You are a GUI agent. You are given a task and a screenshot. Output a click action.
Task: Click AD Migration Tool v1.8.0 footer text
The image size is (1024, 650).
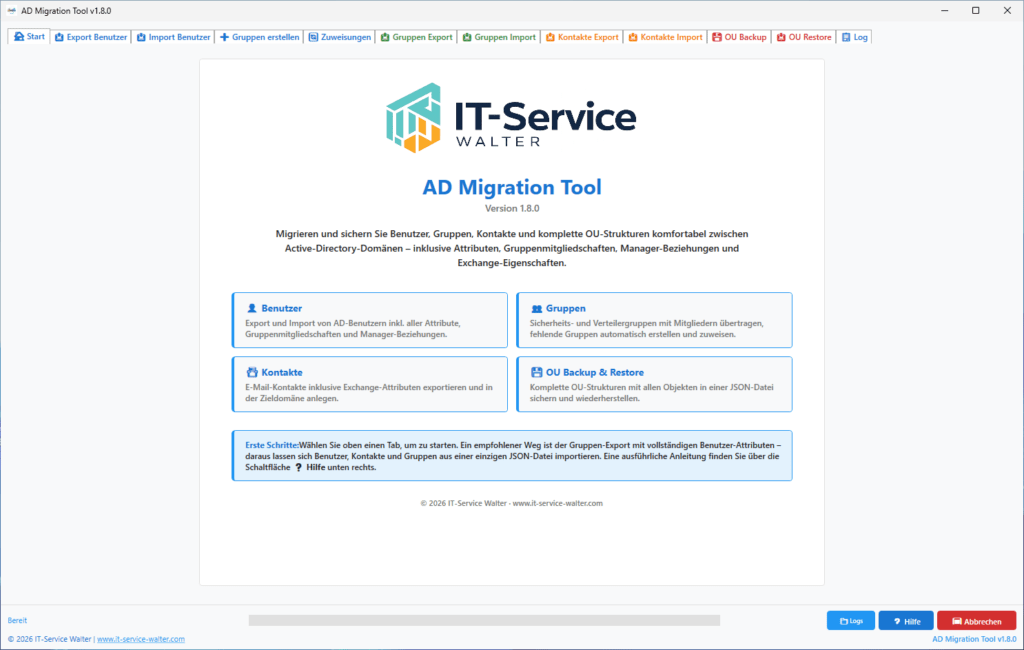pos(974,639)
